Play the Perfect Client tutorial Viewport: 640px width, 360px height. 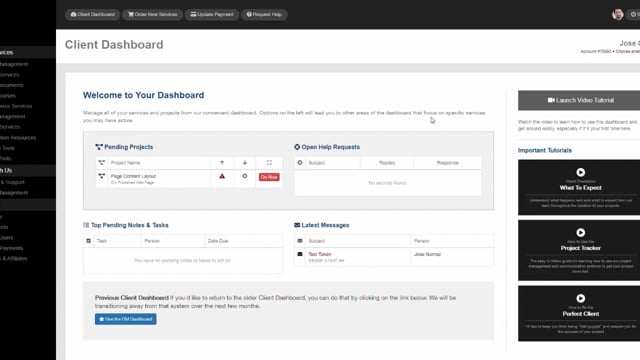[x=580, y=298]
